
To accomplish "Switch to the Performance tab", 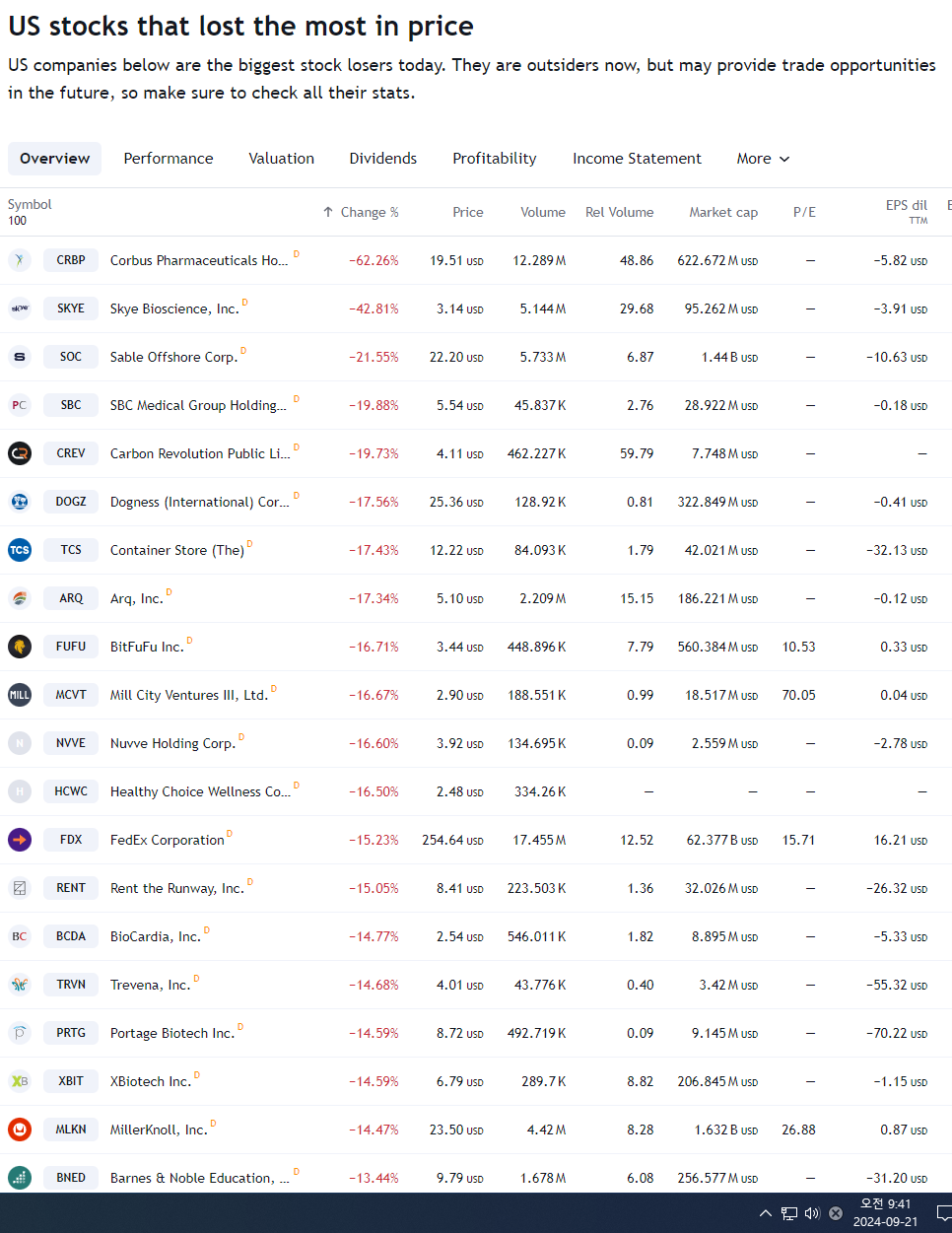I will point(169,159).
